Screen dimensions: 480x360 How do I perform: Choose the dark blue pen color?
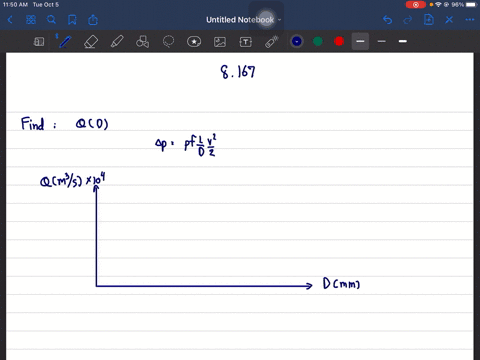click(297, 41)
